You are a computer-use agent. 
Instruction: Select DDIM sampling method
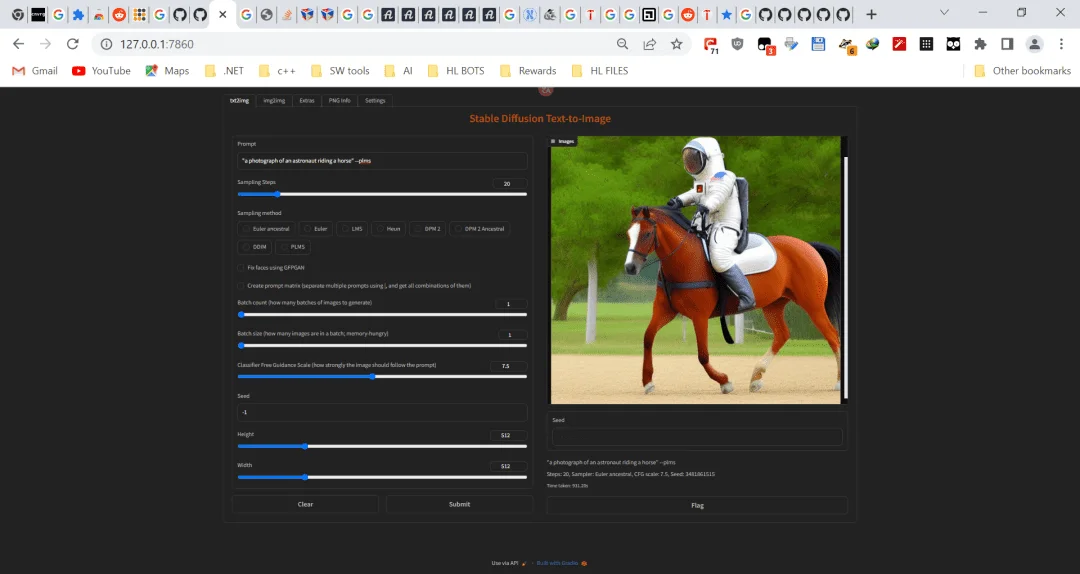[254, 247]
